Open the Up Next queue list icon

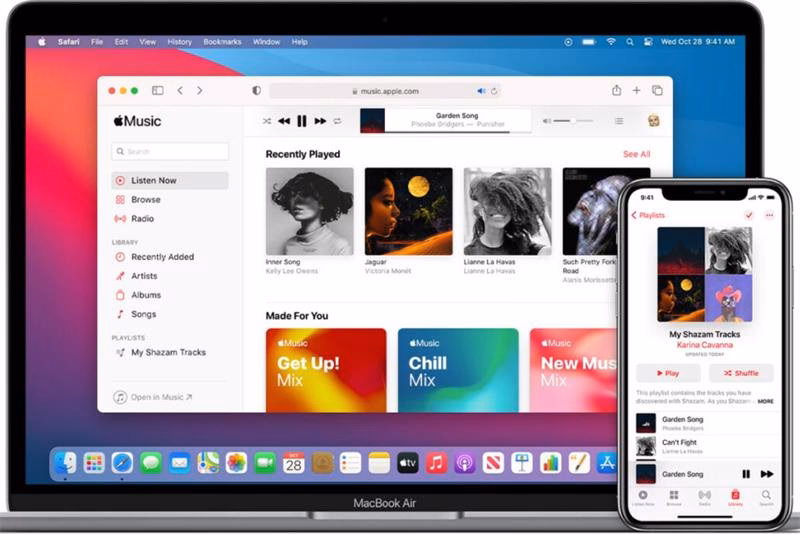tap(619, 121)
